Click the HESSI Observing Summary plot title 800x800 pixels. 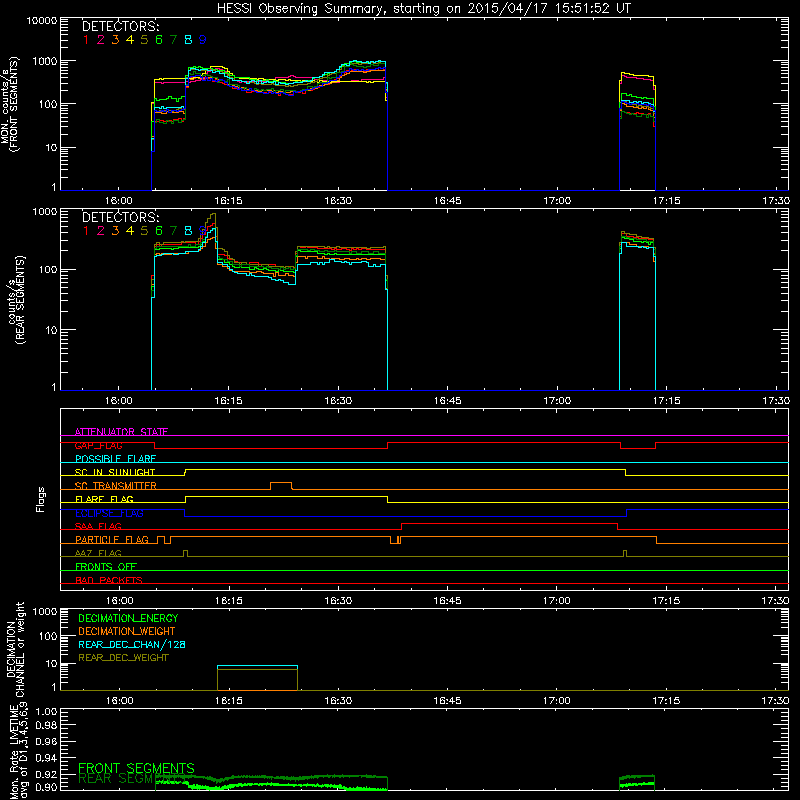click(x=424, y=8)
